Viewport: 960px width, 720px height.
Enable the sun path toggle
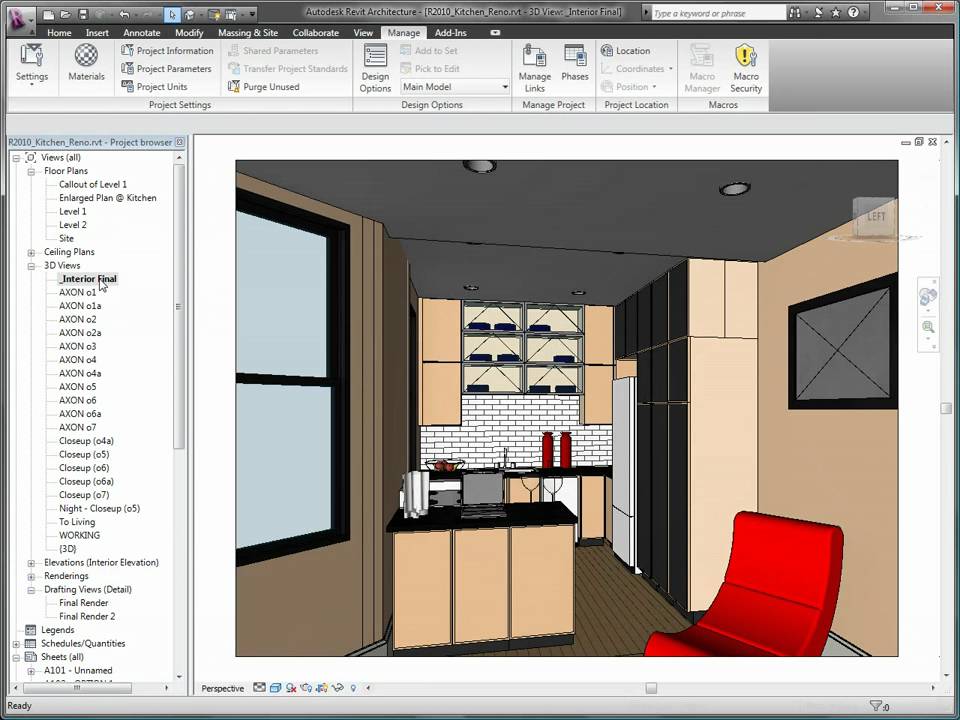tap(308, 688)
